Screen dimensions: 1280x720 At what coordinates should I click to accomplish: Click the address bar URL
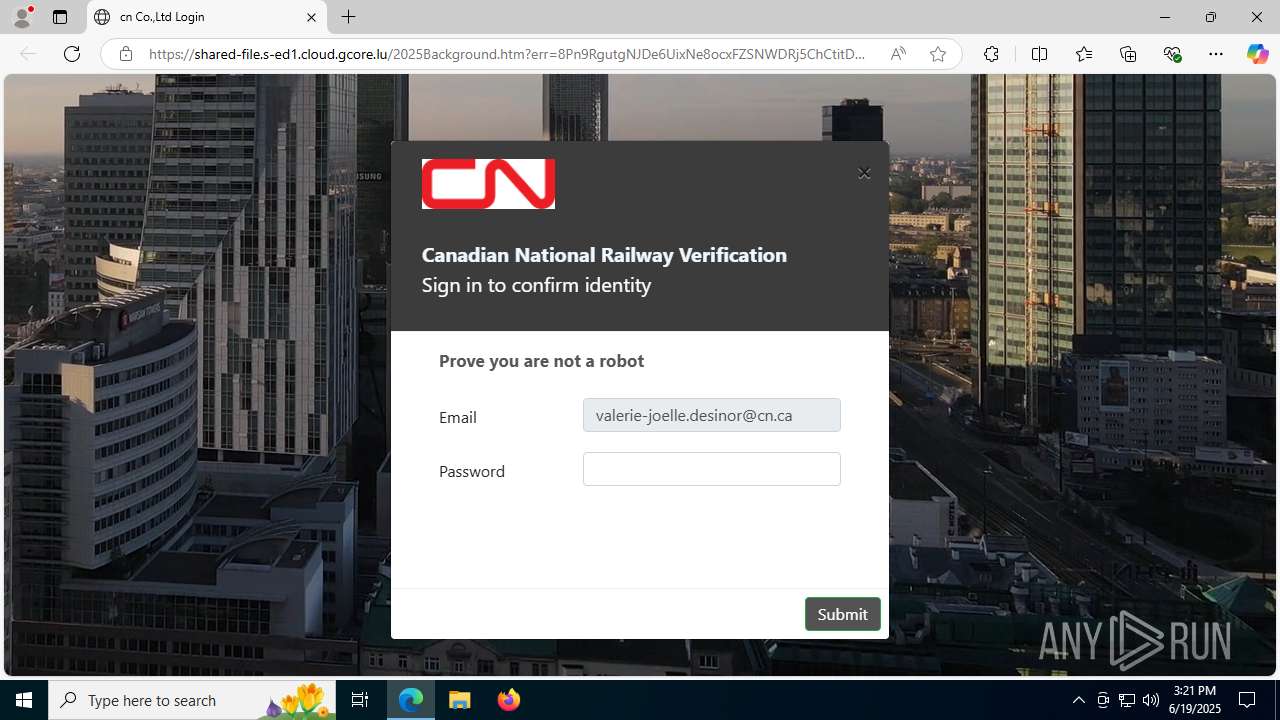(x=507, y=54)
